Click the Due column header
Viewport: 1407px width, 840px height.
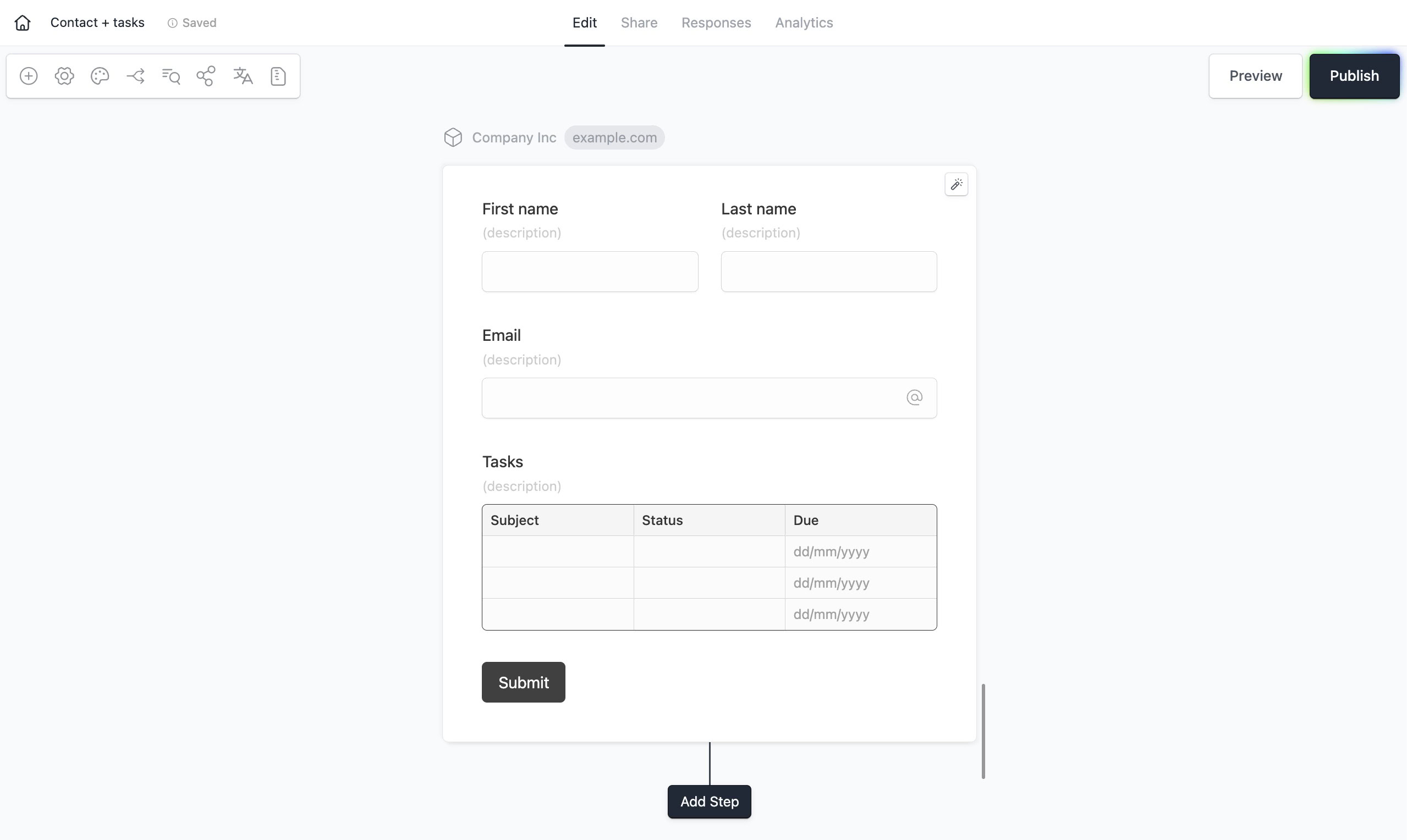[x=861, y=520]
